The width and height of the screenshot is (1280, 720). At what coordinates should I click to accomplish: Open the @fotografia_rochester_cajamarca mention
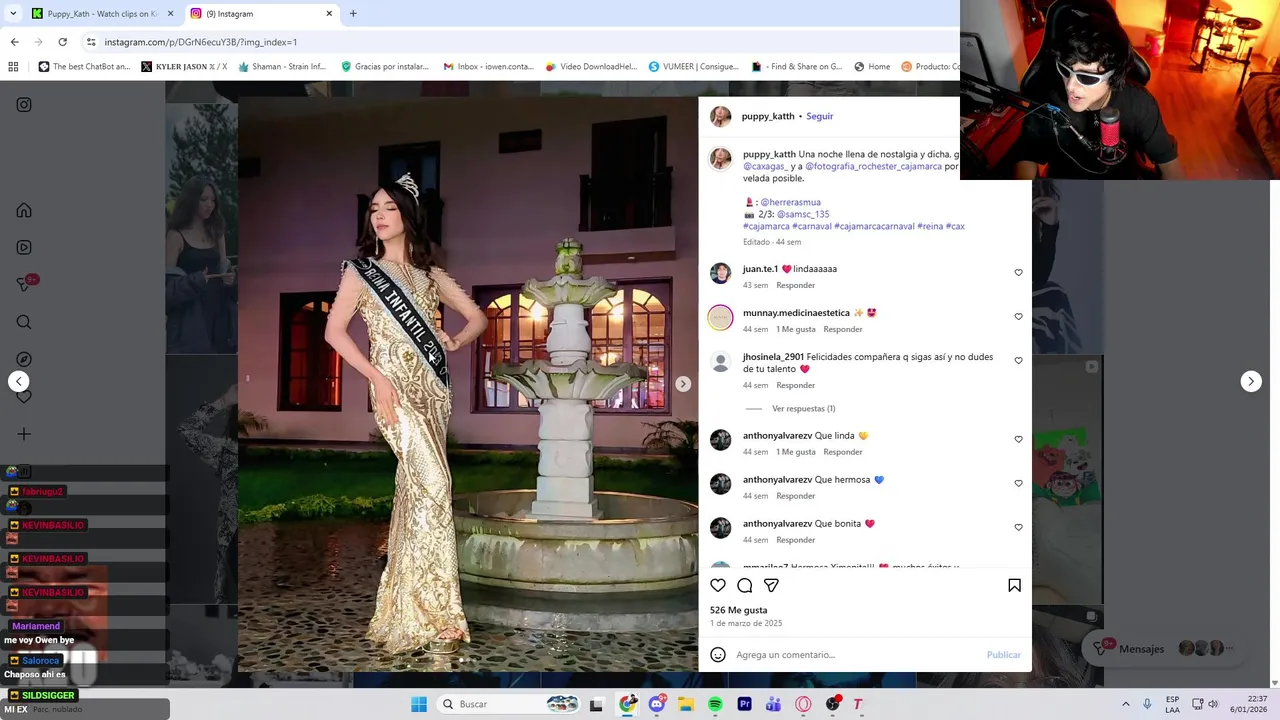point(873,166)
